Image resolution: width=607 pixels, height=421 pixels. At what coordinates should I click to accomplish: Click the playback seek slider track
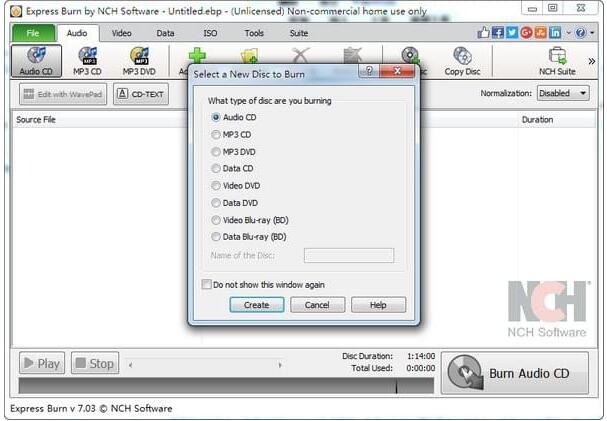[x=205, y=365]
